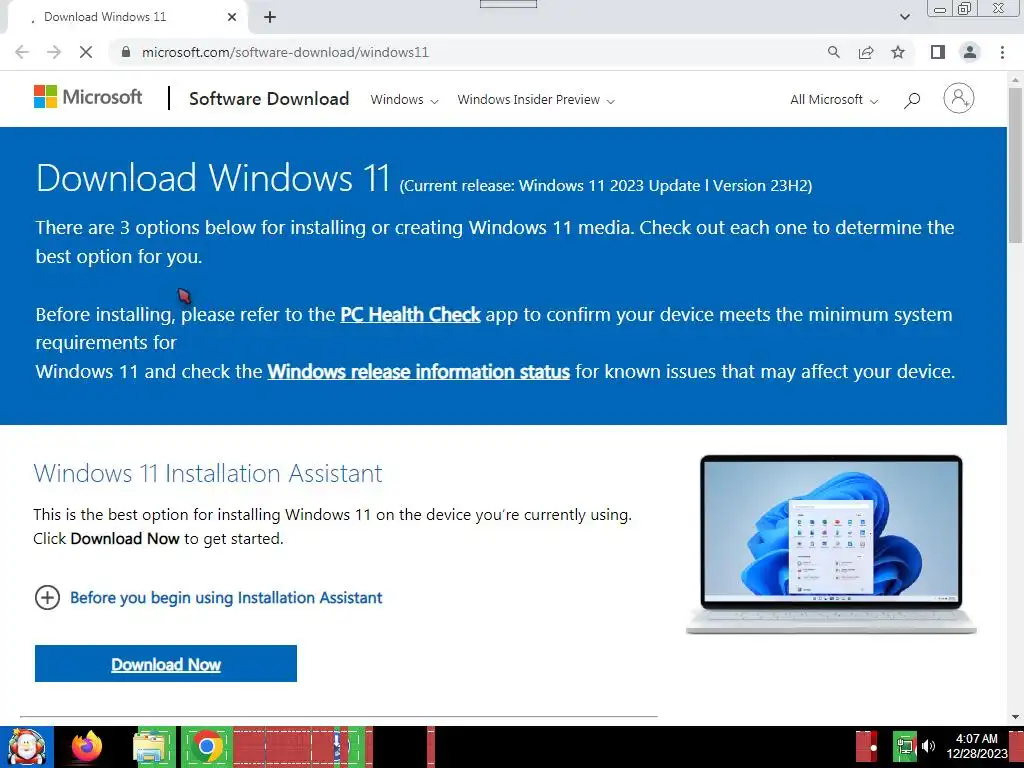Open Windows release information status link
Viewport: 1024px width, 768px height.
419,372
